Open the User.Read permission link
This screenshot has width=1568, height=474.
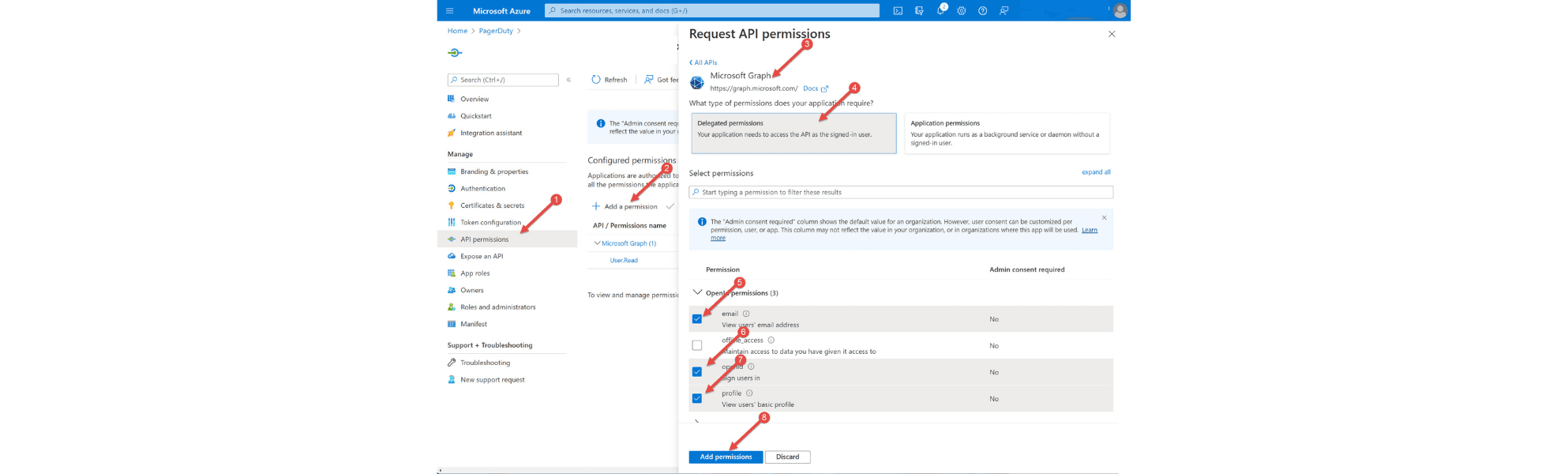click(x=624, y=260)
